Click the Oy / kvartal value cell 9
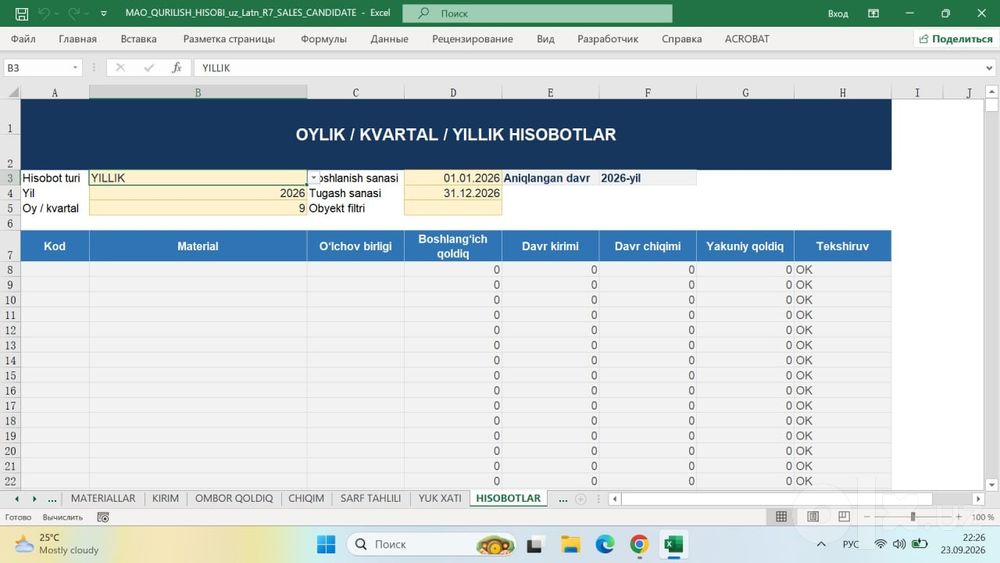 [198, 208]
